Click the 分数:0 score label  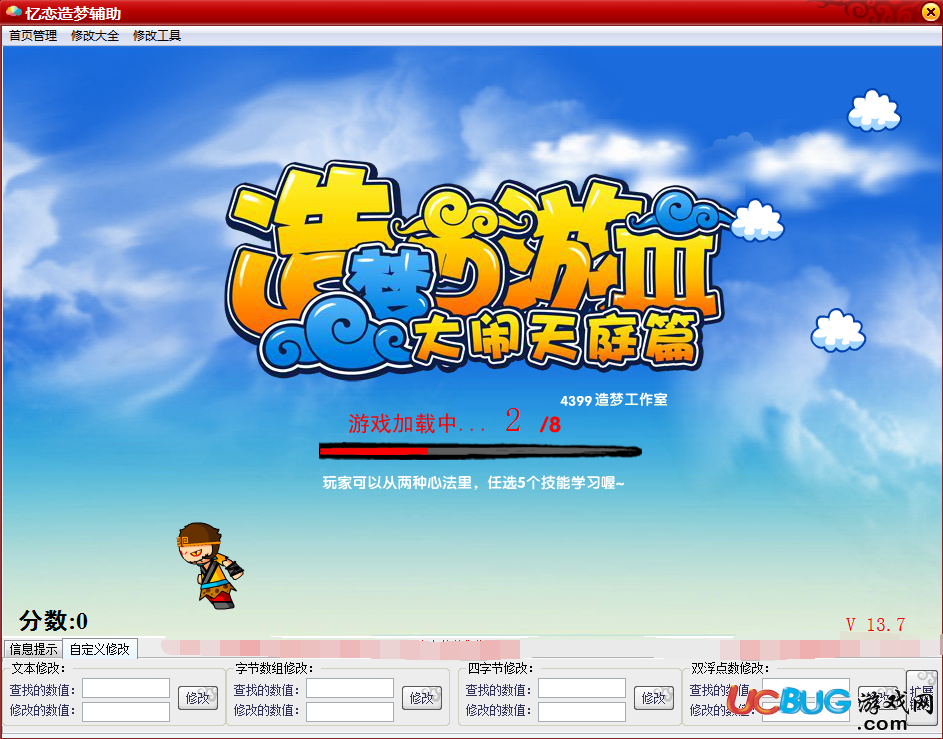click(x=53, y=621)
